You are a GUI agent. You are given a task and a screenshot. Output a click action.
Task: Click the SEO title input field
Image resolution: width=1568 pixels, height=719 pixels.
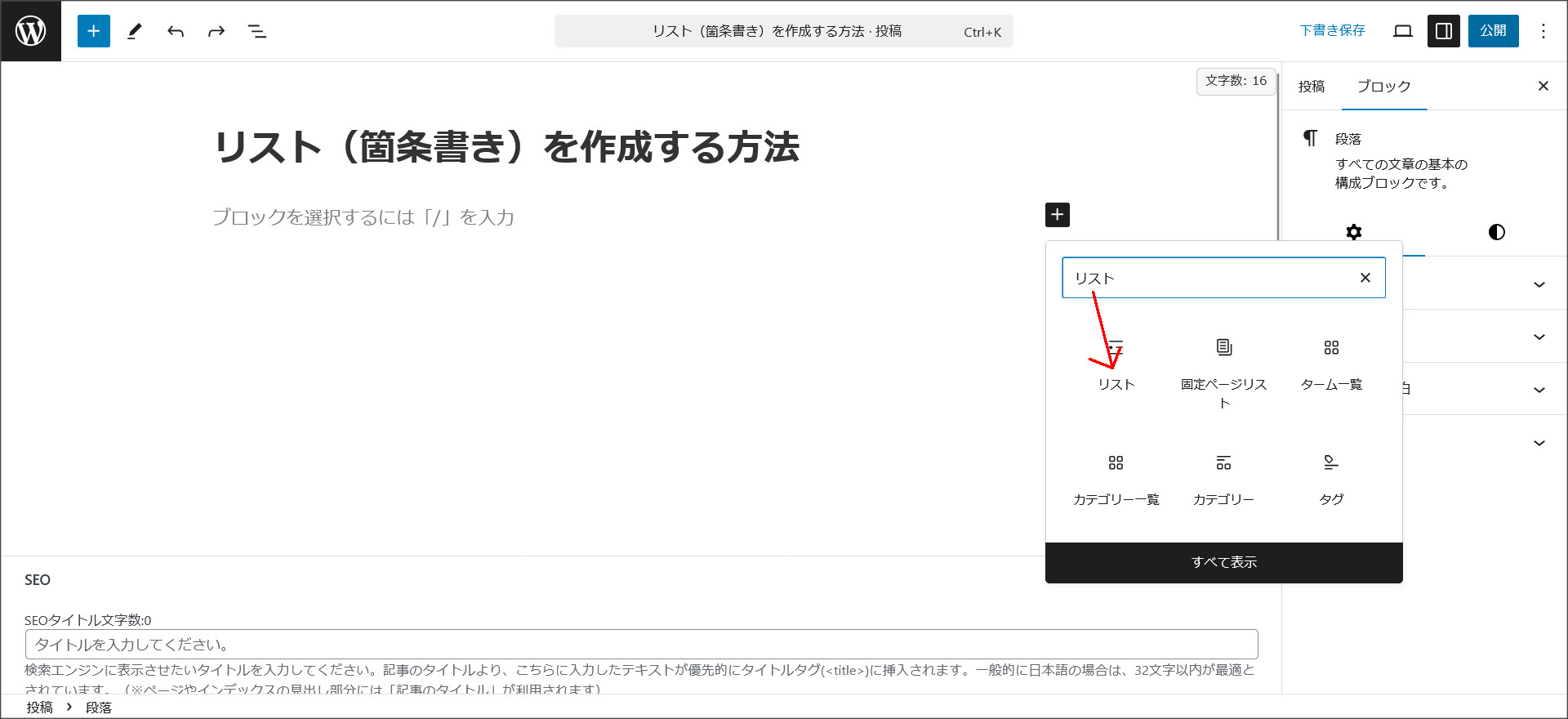point(641,645)
